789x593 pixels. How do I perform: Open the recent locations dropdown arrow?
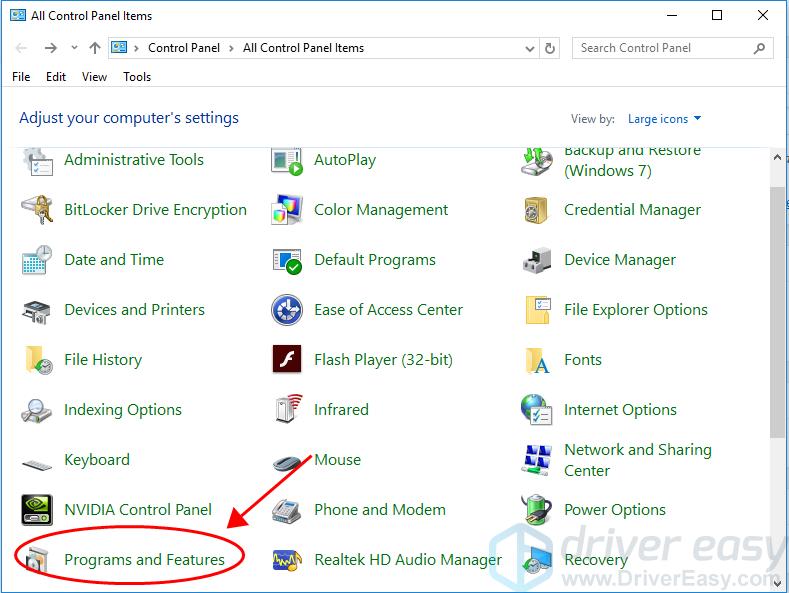(74, 47)
